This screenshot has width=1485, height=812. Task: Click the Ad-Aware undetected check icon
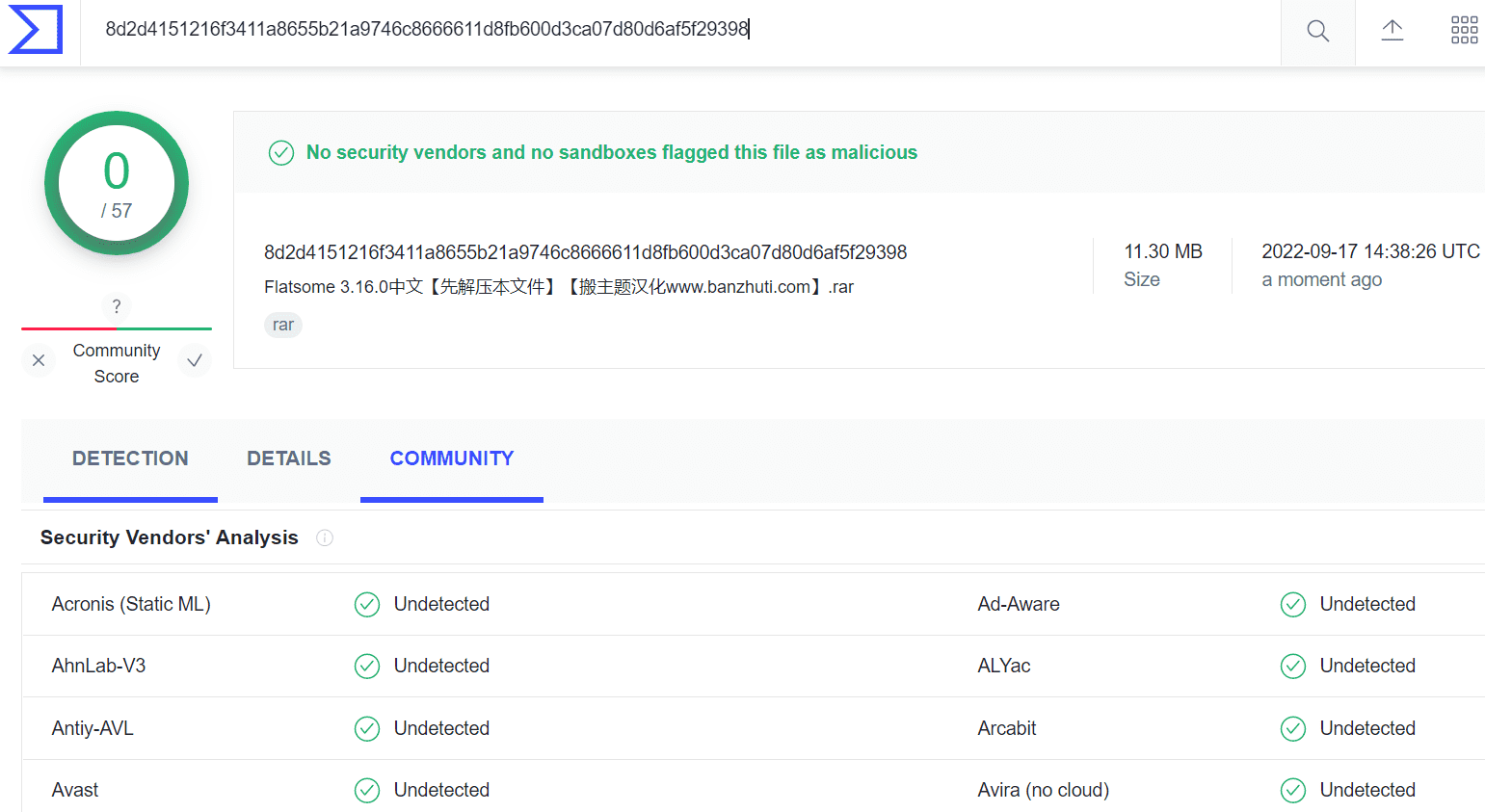pyautogui.click(x=1293, y=604)
